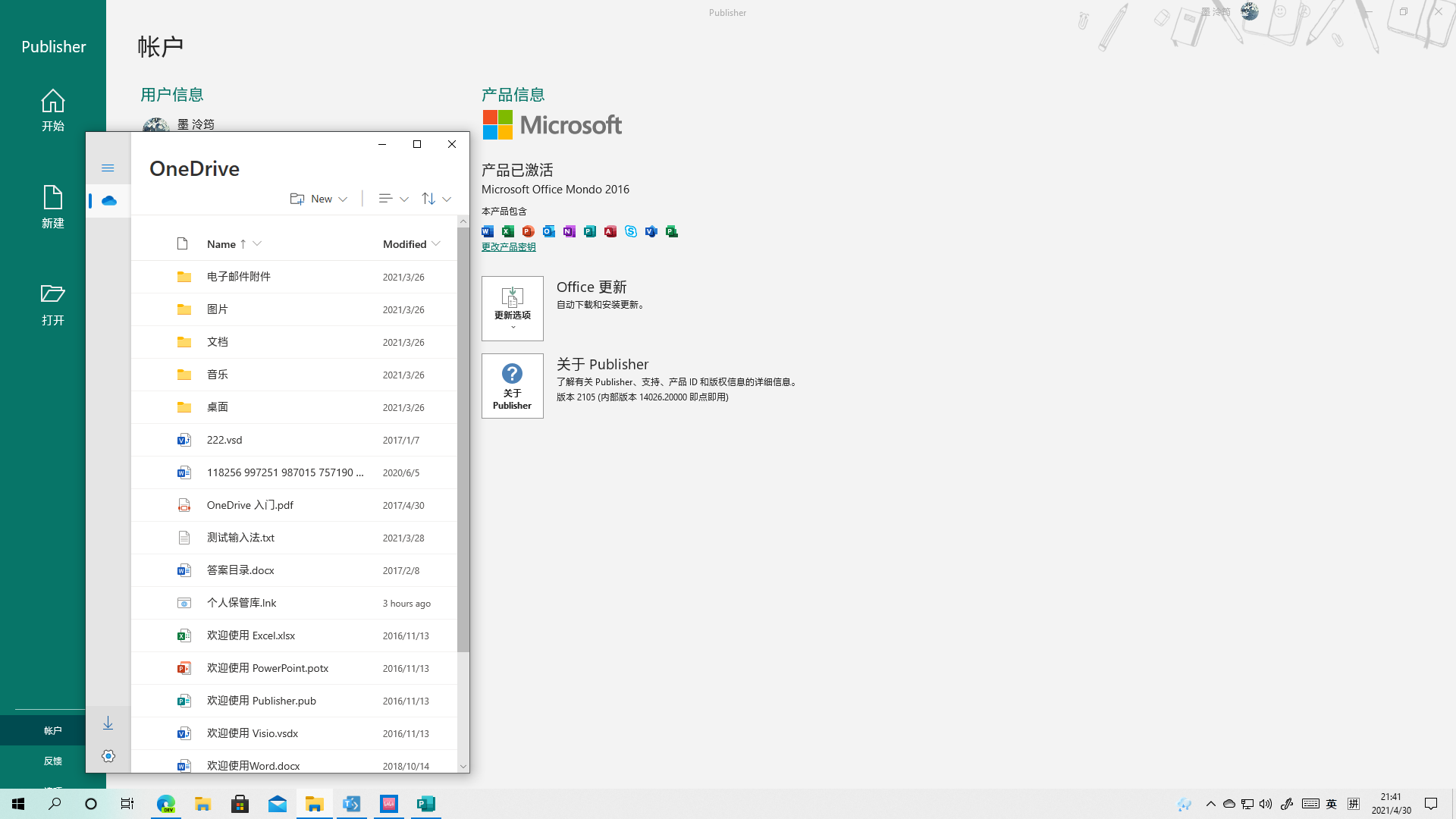This screenshot has height=819, width=1456.
Task: Open the 音乐 folder
Action: coord(294,375)
